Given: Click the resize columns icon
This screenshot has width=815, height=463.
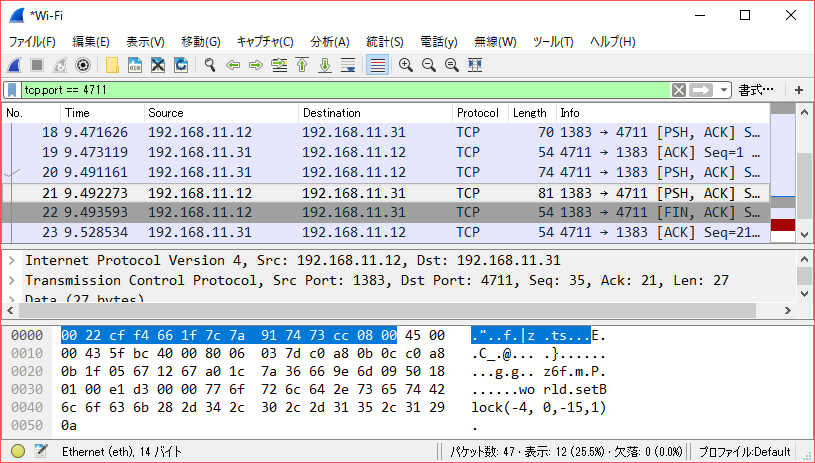Looking at the screenshot, I should (x=475, y=65).
